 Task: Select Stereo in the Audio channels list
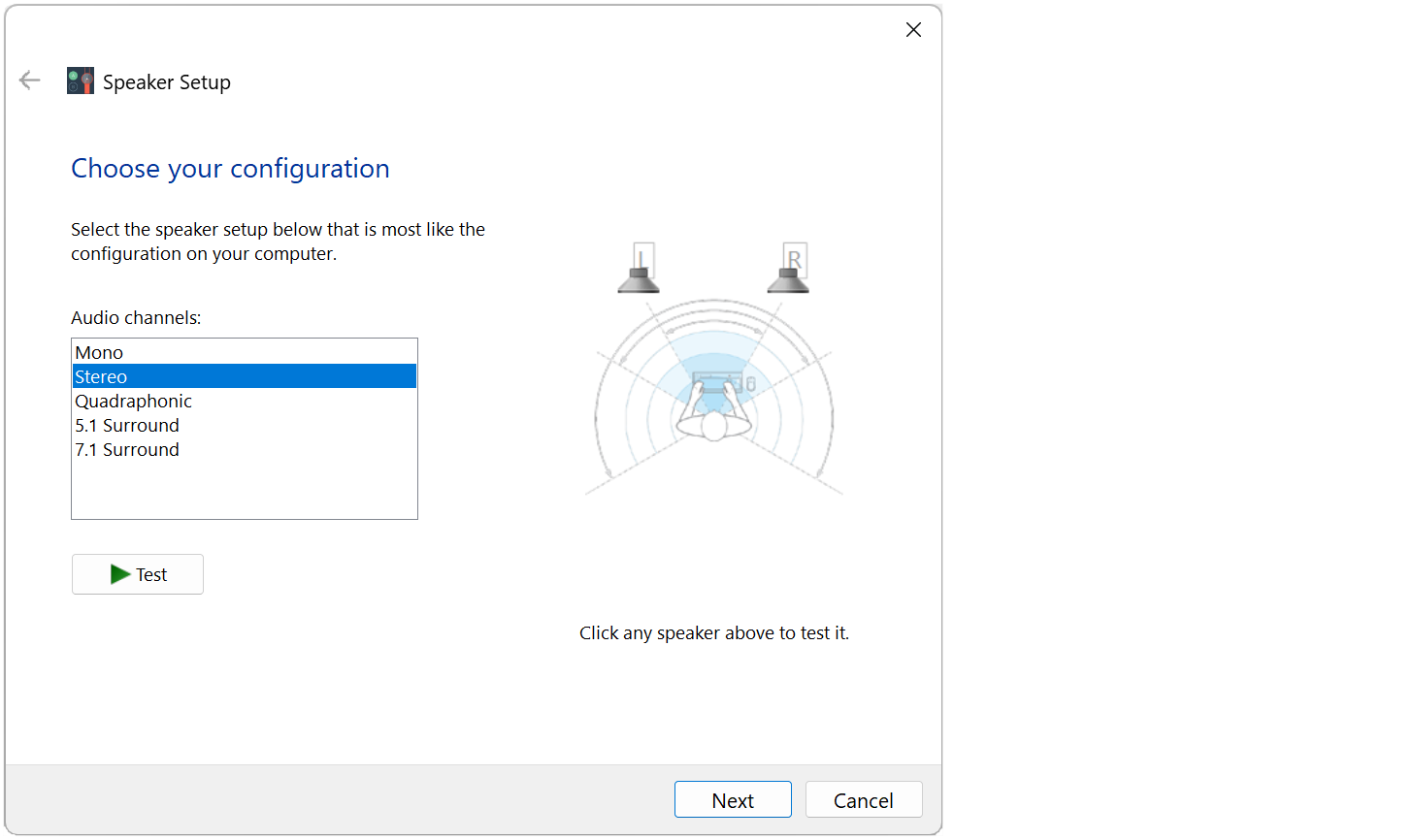coord(245,376)
